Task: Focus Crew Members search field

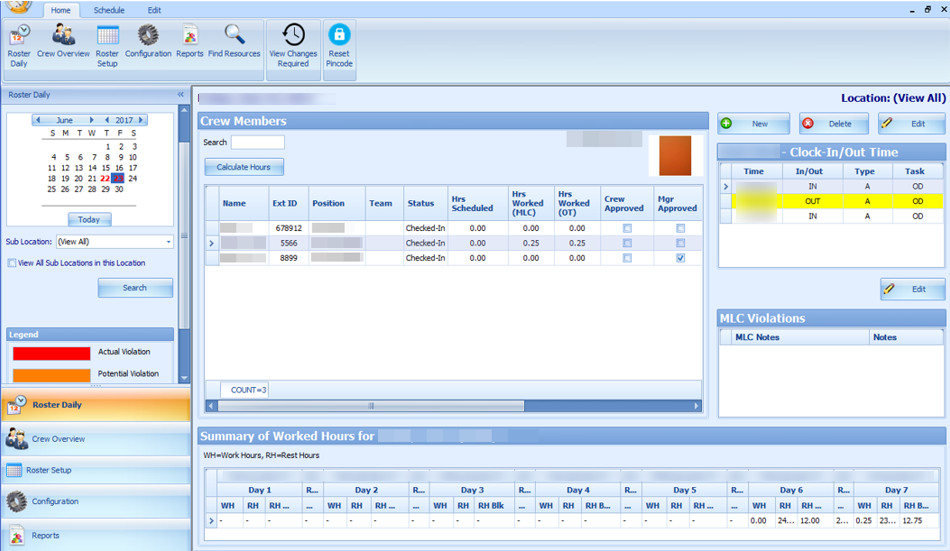Action: (257, 142)
